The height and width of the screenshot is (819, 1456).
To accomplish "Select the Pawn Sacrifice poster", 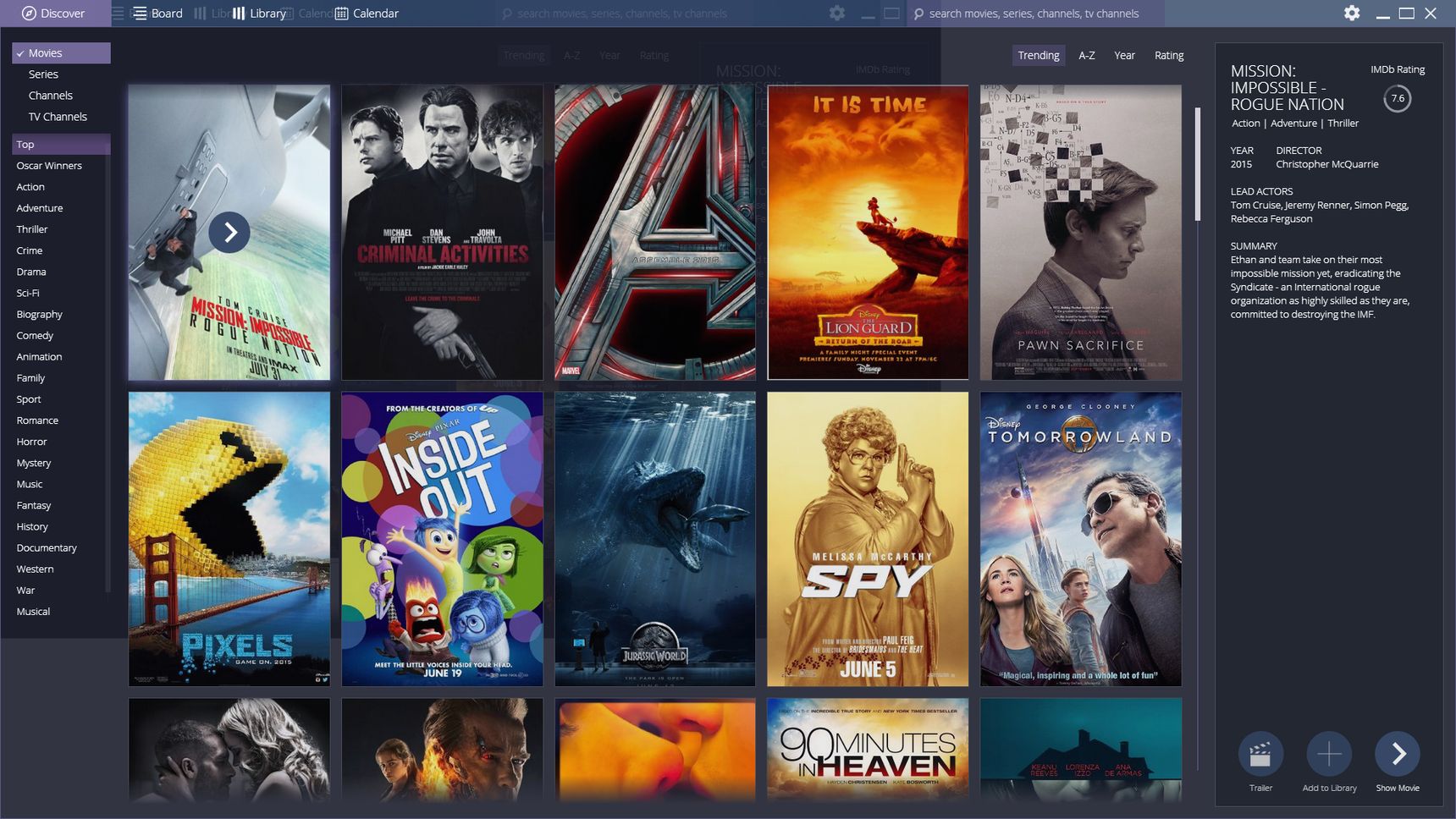I will click(x=1081, y=232).
